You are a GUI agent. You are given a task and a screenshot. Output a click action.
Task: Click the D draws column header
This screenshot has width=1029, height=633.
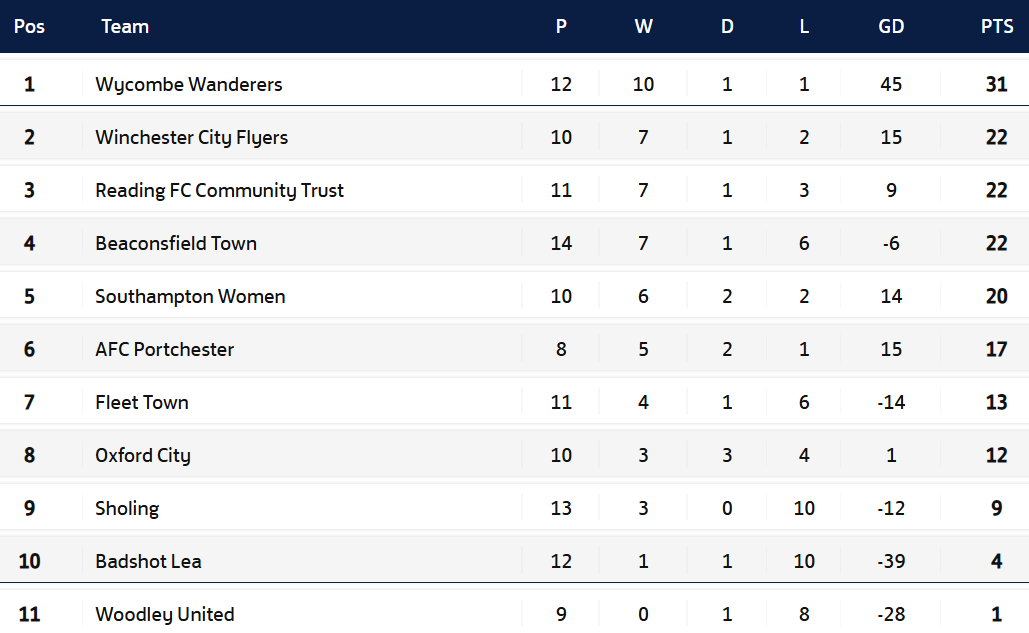click(727, 27)
